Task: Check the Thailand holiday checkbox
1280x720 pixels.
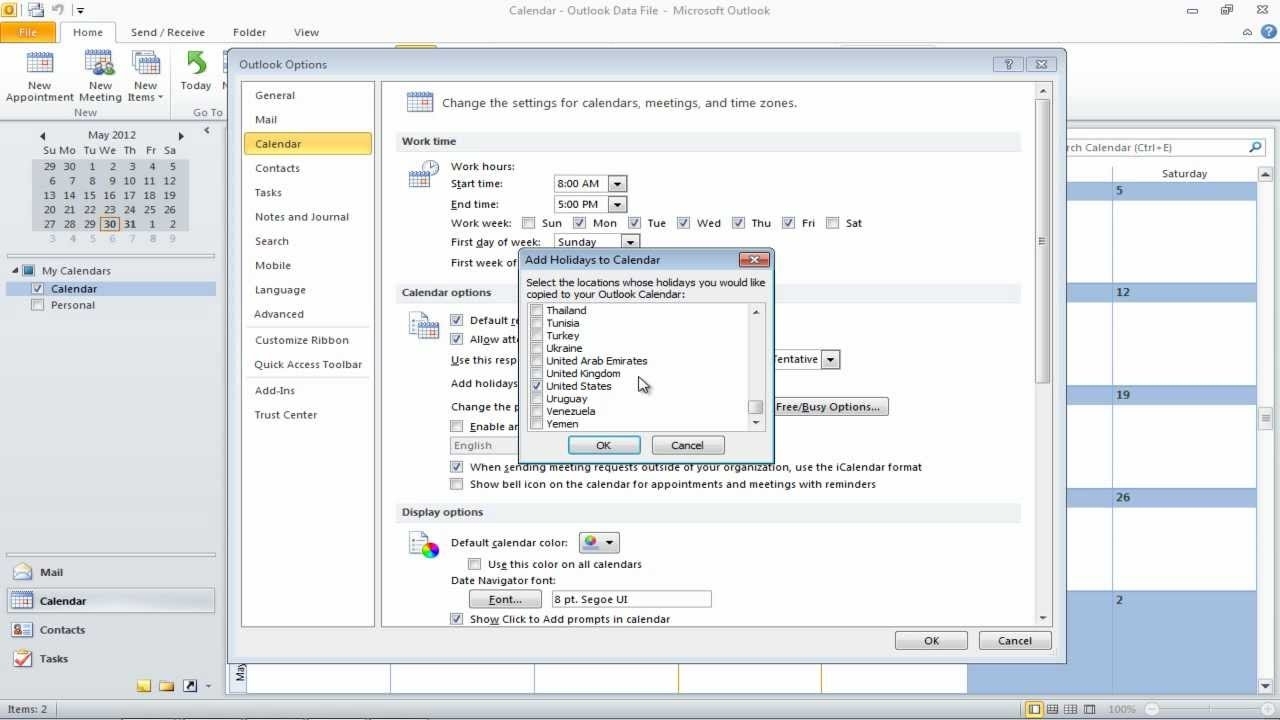Action: [537, 311]
